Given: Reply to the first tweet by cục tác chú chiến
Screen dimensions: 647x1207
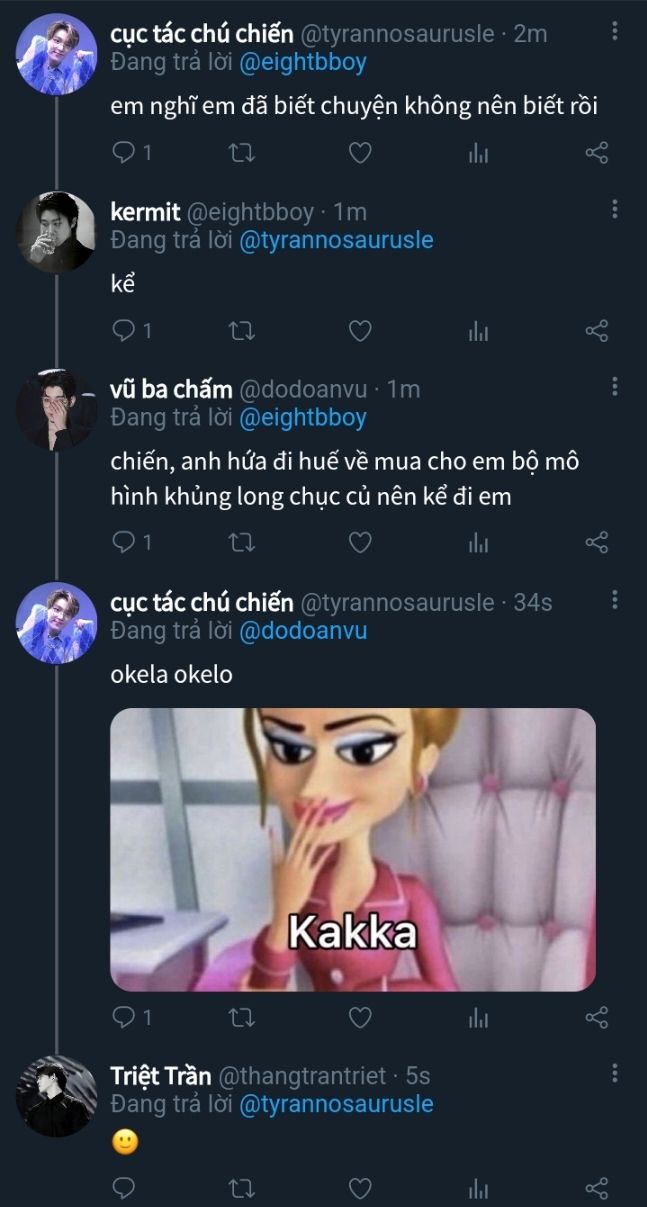Looking at the screenshot, I should tap(123, 153).
